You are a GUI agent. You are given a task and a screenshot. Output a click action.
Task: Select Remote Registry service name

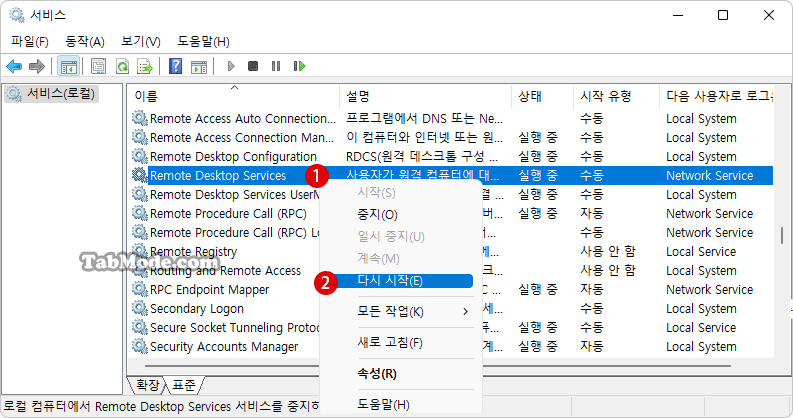[x=193, y=252]
